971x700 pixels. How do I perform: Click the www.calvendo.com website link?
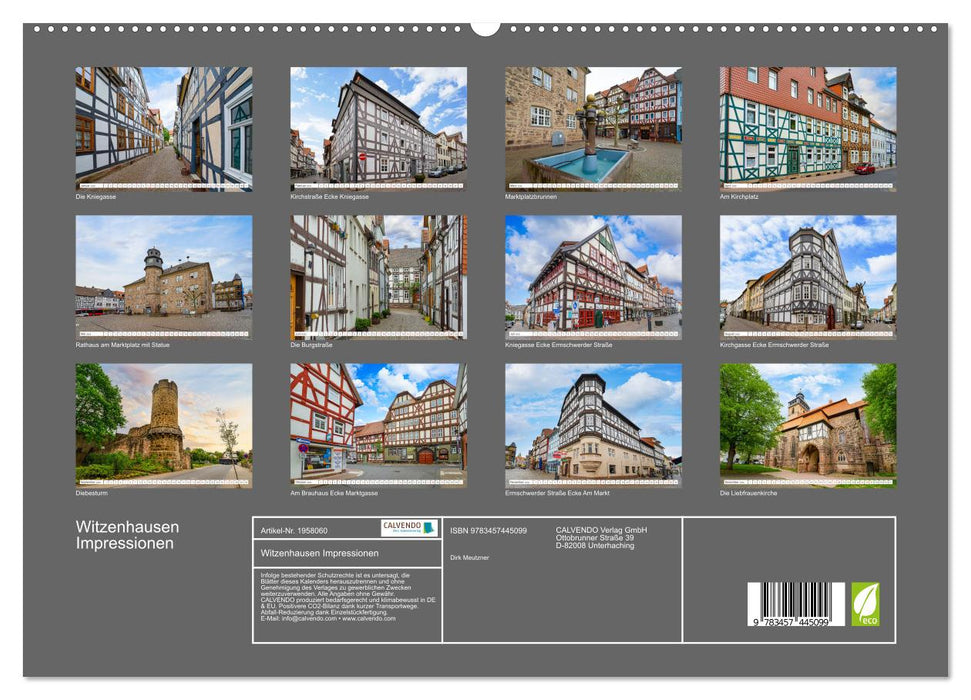tap(368, 619)
